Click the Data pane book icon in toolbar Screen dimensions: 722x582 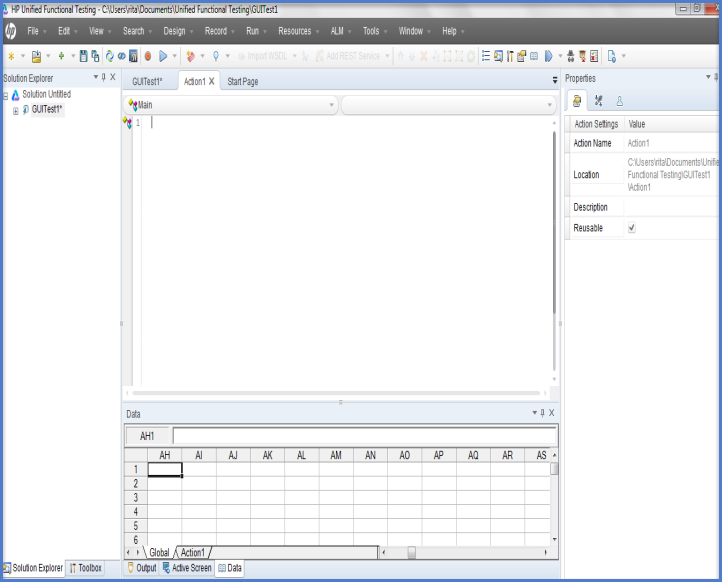tap(534, 56)
